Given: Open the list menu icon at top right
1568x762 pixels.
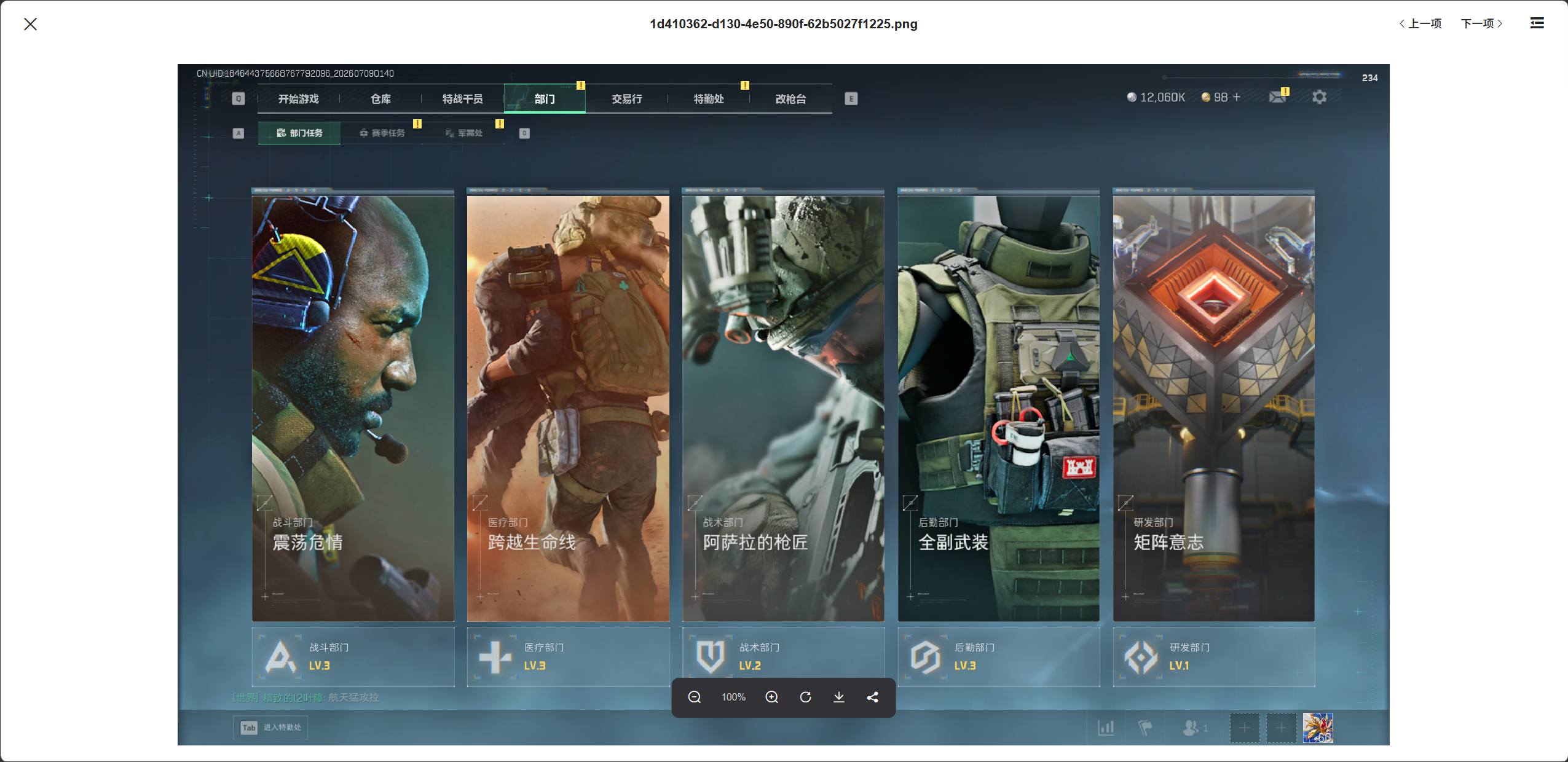Looking at the screenshot, I should click(1537, 23).
